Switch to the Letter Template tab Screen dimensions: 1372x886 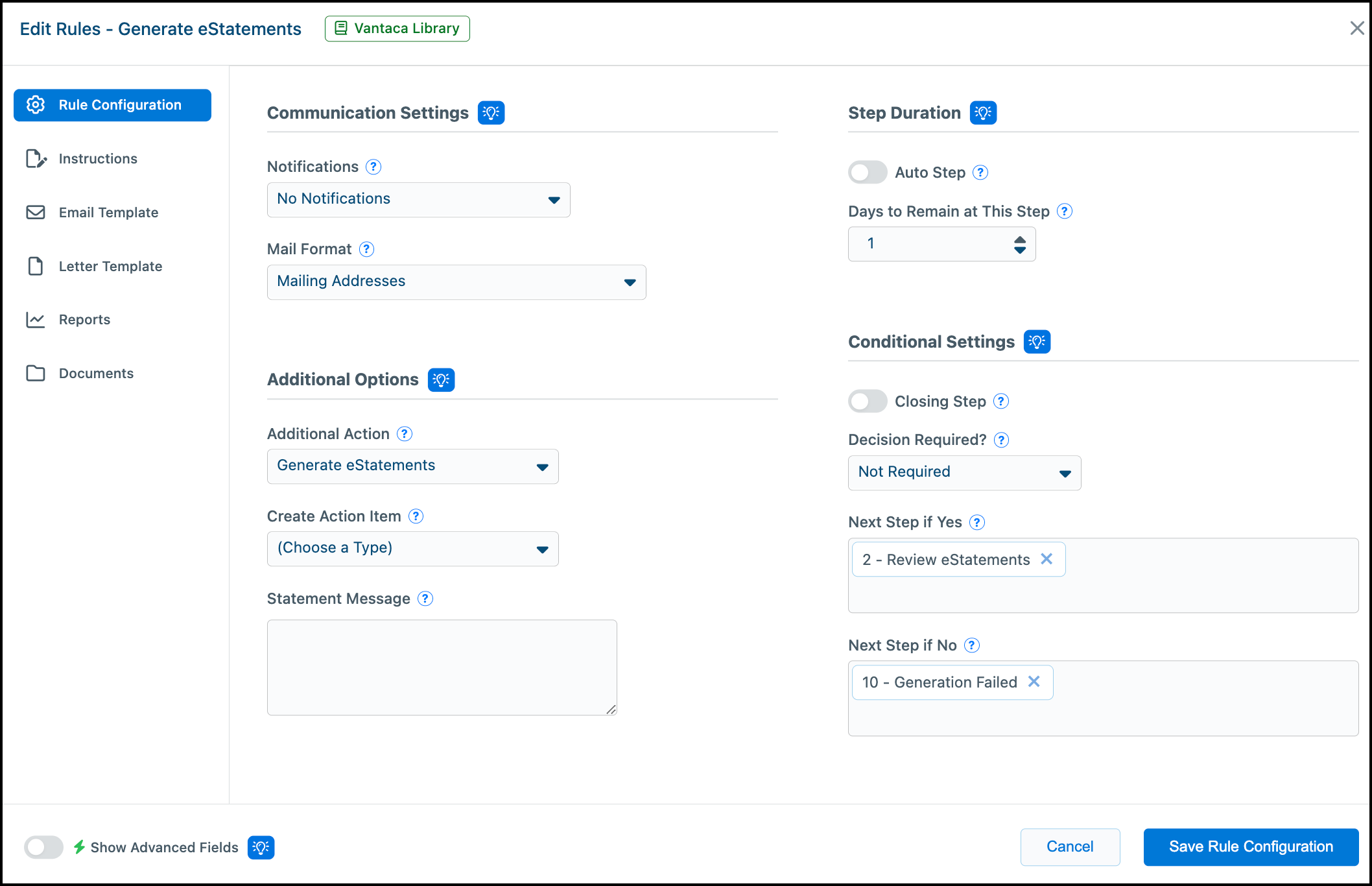pos(112,266)
